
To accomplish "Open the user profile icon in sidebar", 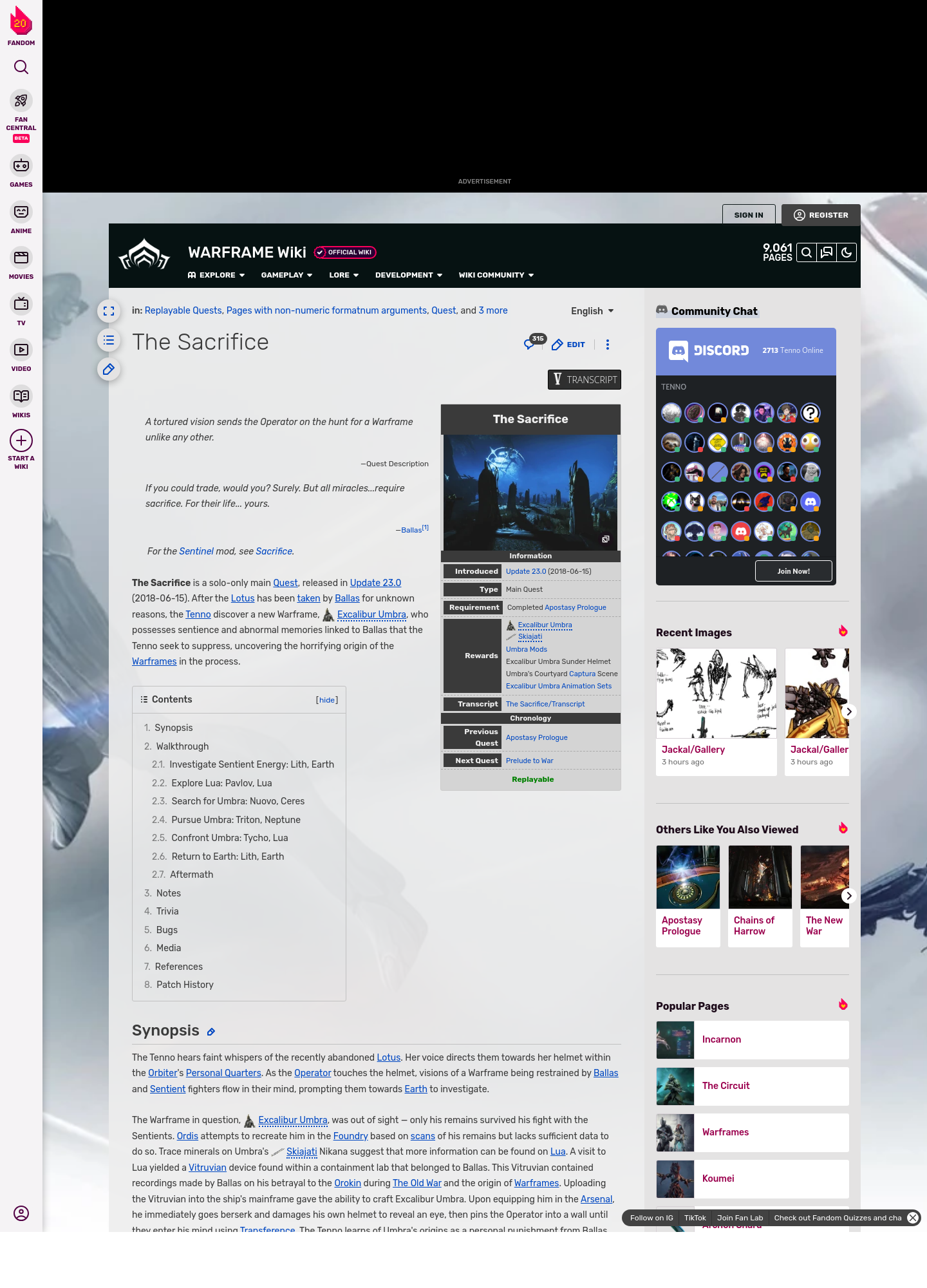I will [x=21, y=1213].
